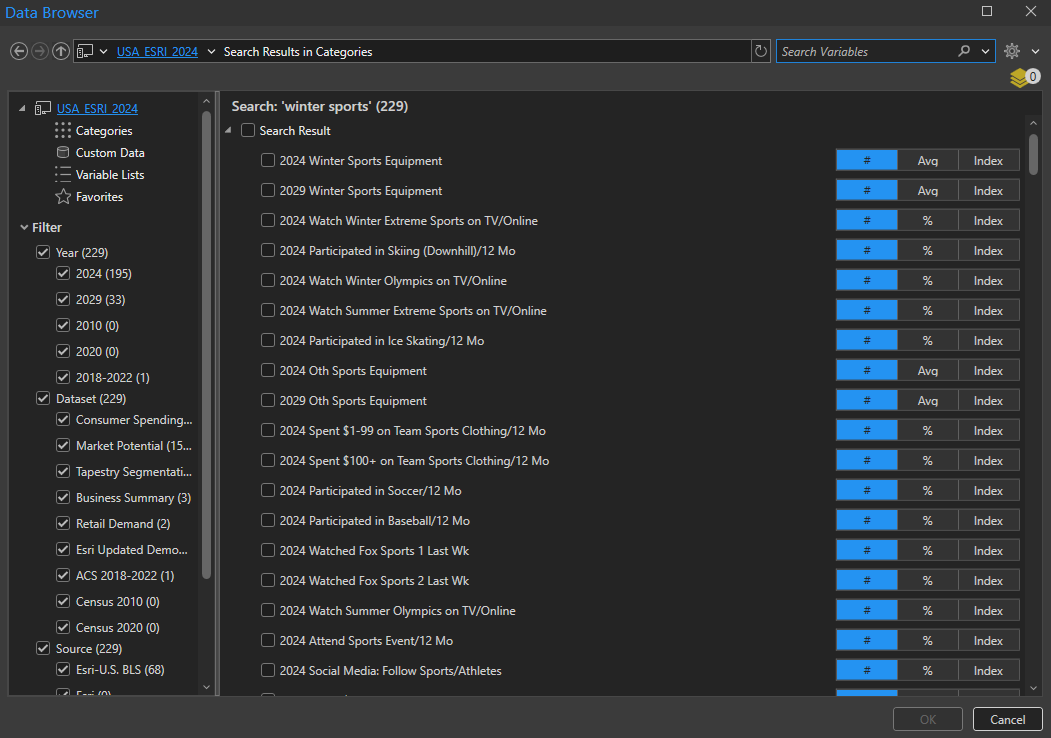Click Cancel to close the Data Browser
The image size is (1051, 738).
click(1007, 719)
